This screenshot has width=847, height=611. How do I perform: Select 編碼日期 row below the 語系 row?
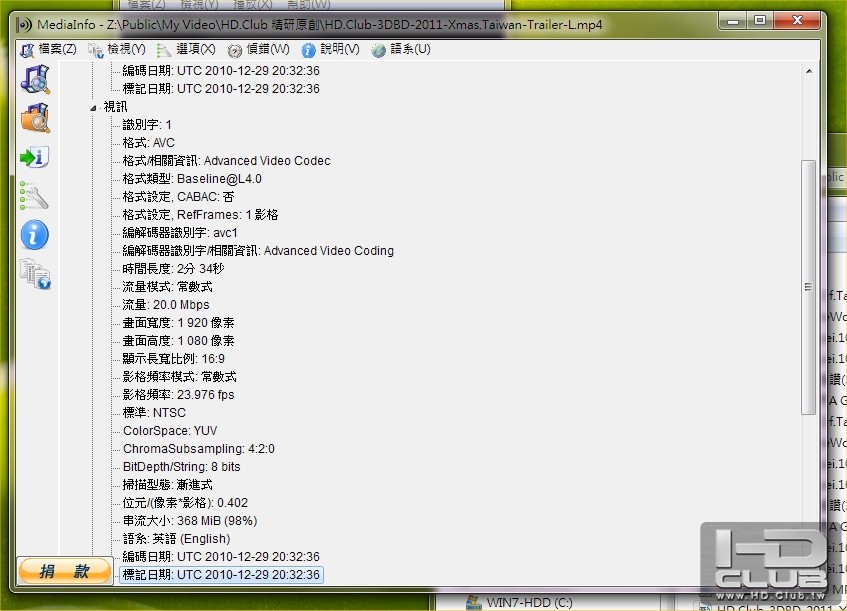[221, 557]
